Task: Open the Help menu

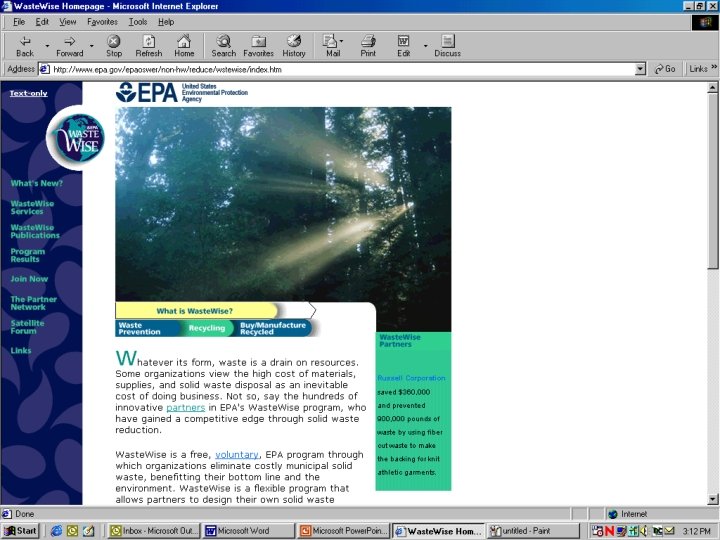Action: 166,22
